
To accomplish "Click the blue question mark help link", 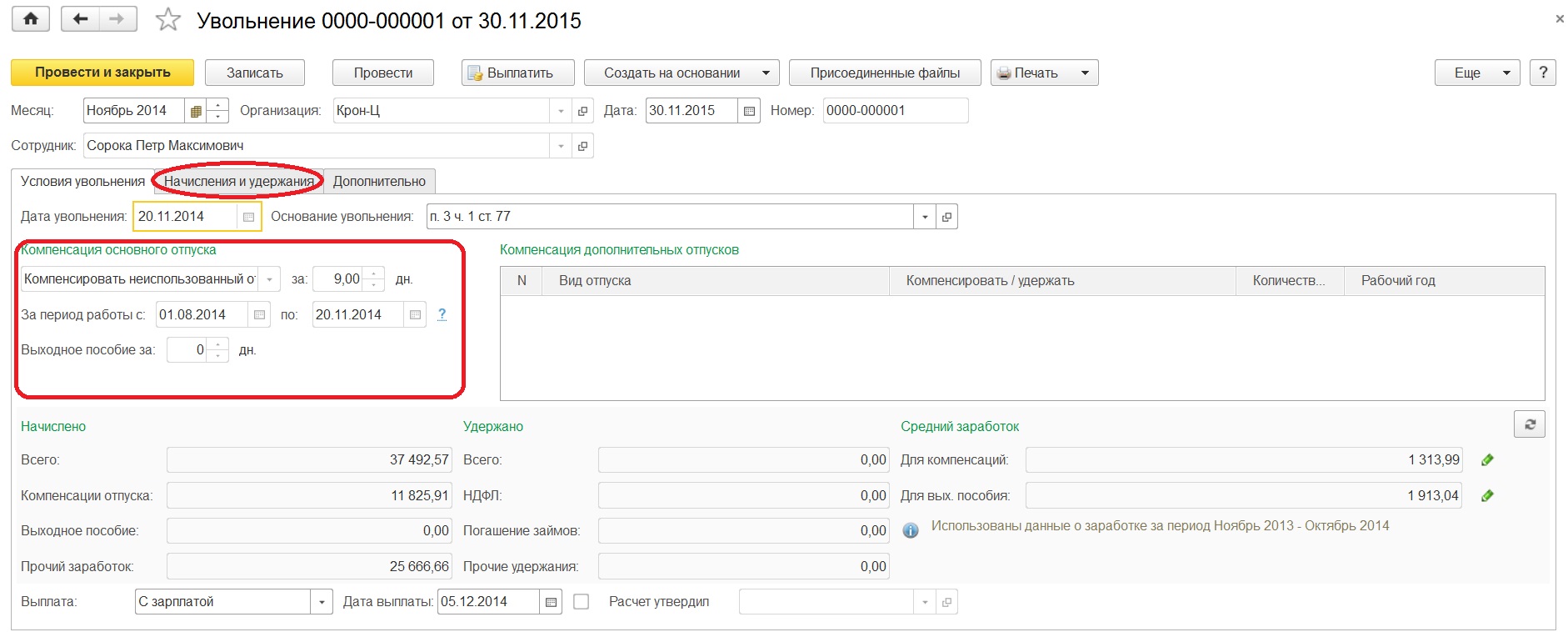I will (442, 314).
